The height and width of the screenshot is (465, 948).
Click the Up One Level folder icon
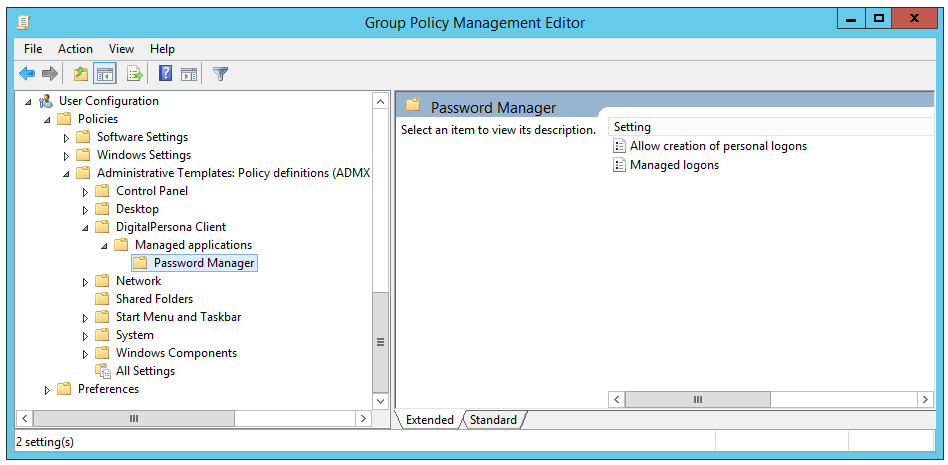(81, 74)
